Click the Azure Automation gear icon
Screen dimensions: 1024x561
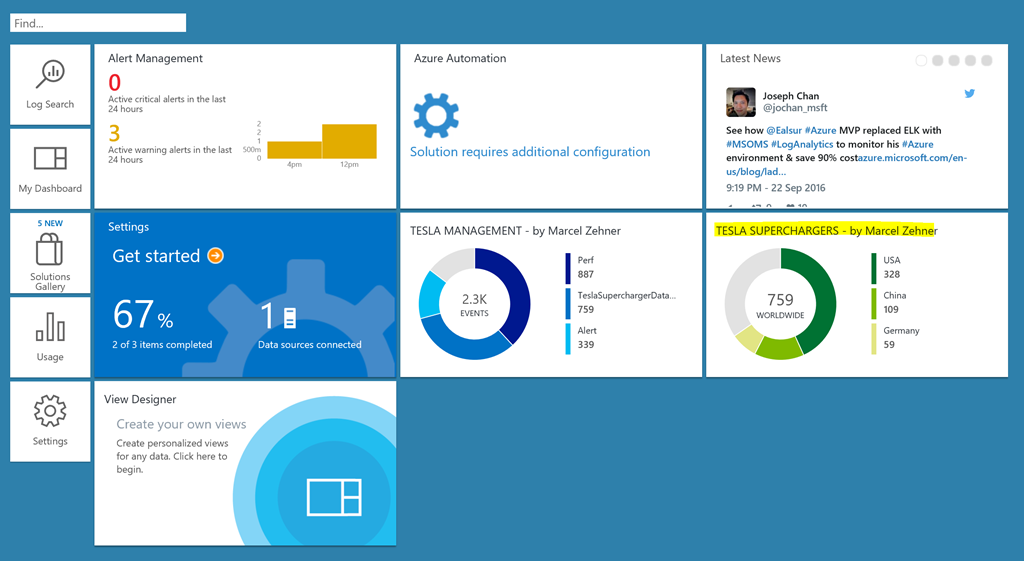tap(436, 115)
